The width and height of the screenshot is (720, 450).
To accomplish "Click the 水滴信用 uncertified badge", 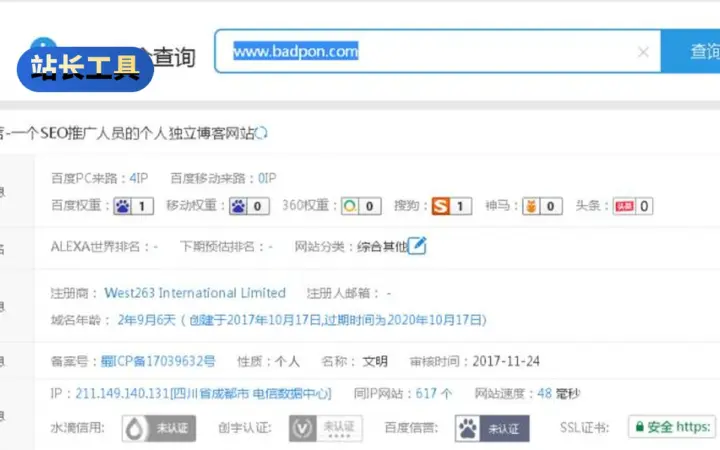I will pyautogui.click(x=159, y=428).
